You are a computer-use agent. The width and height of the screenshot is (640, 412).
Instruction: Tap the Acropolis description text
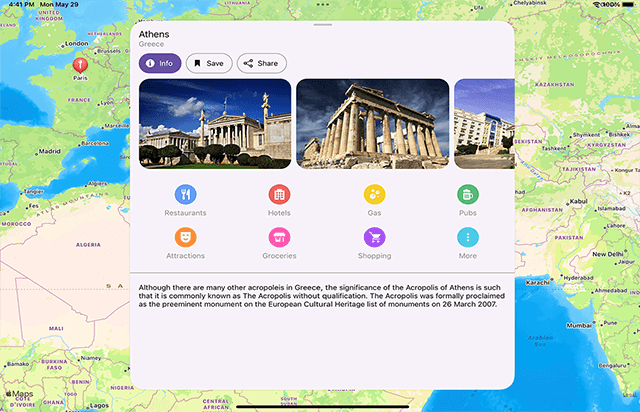pyautogui.click(x=320, y=297)
